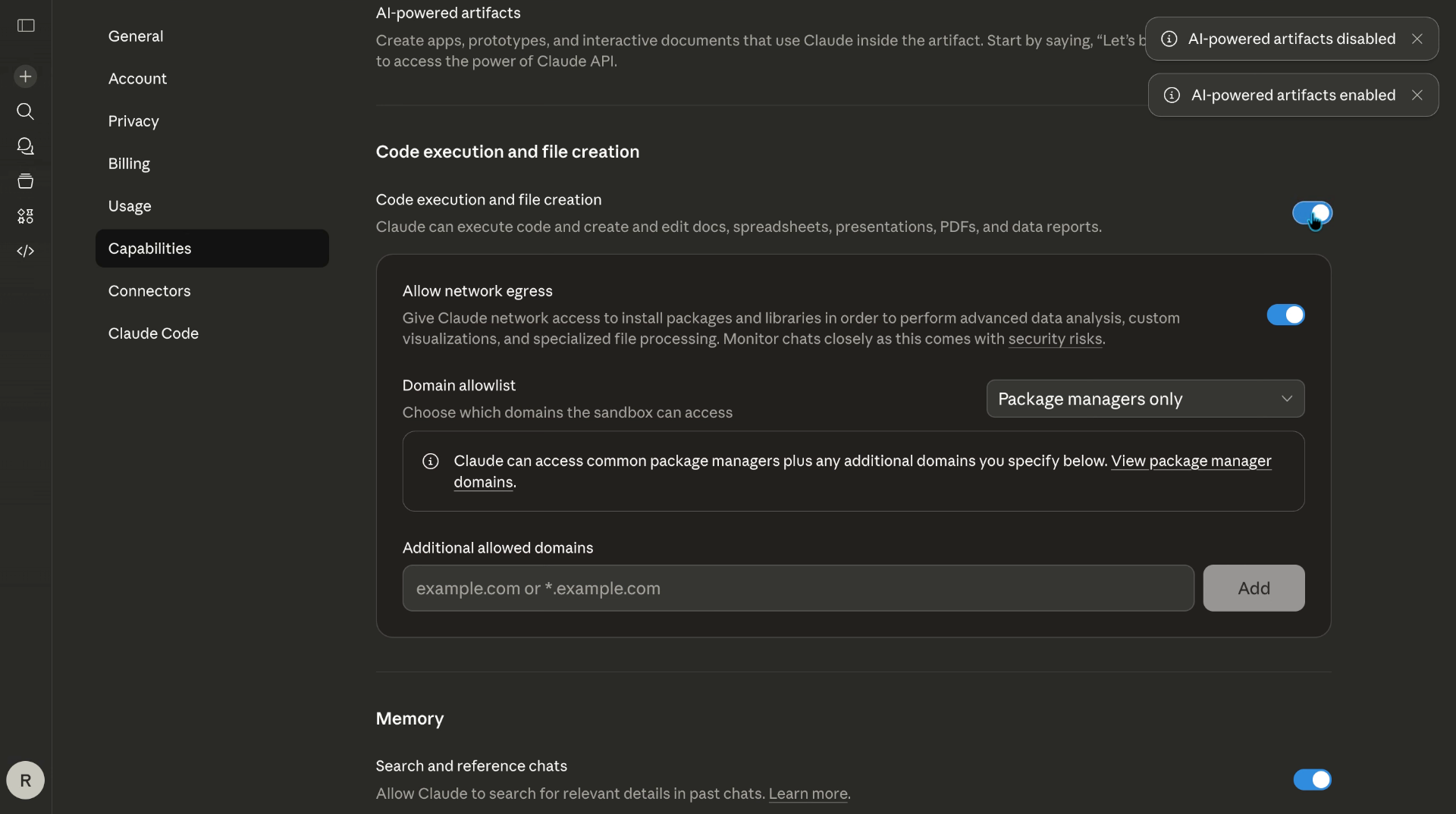This screenshot has width=1456, height=814.
Task: Open the R profile avatar
Action: click(26, 780)
